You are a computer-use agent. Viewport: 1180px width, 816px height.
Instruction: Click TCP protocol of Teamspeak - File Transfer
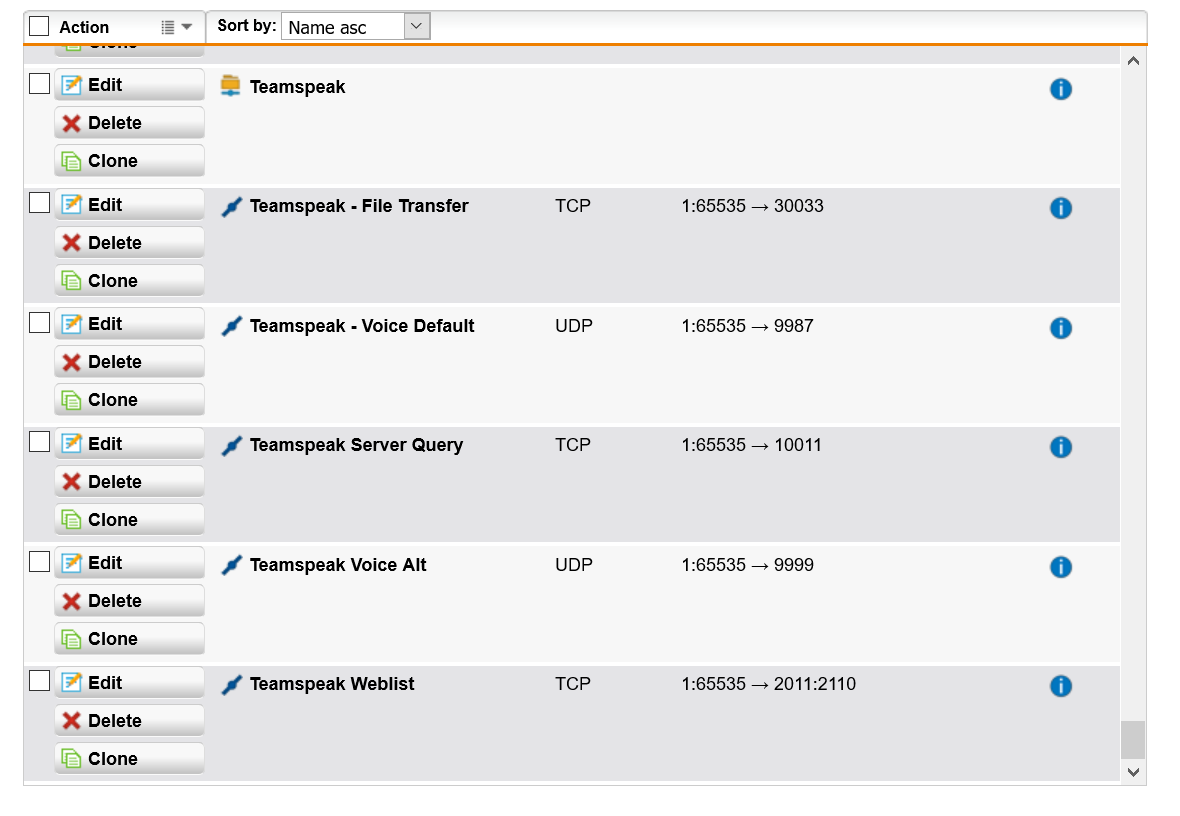573,206
